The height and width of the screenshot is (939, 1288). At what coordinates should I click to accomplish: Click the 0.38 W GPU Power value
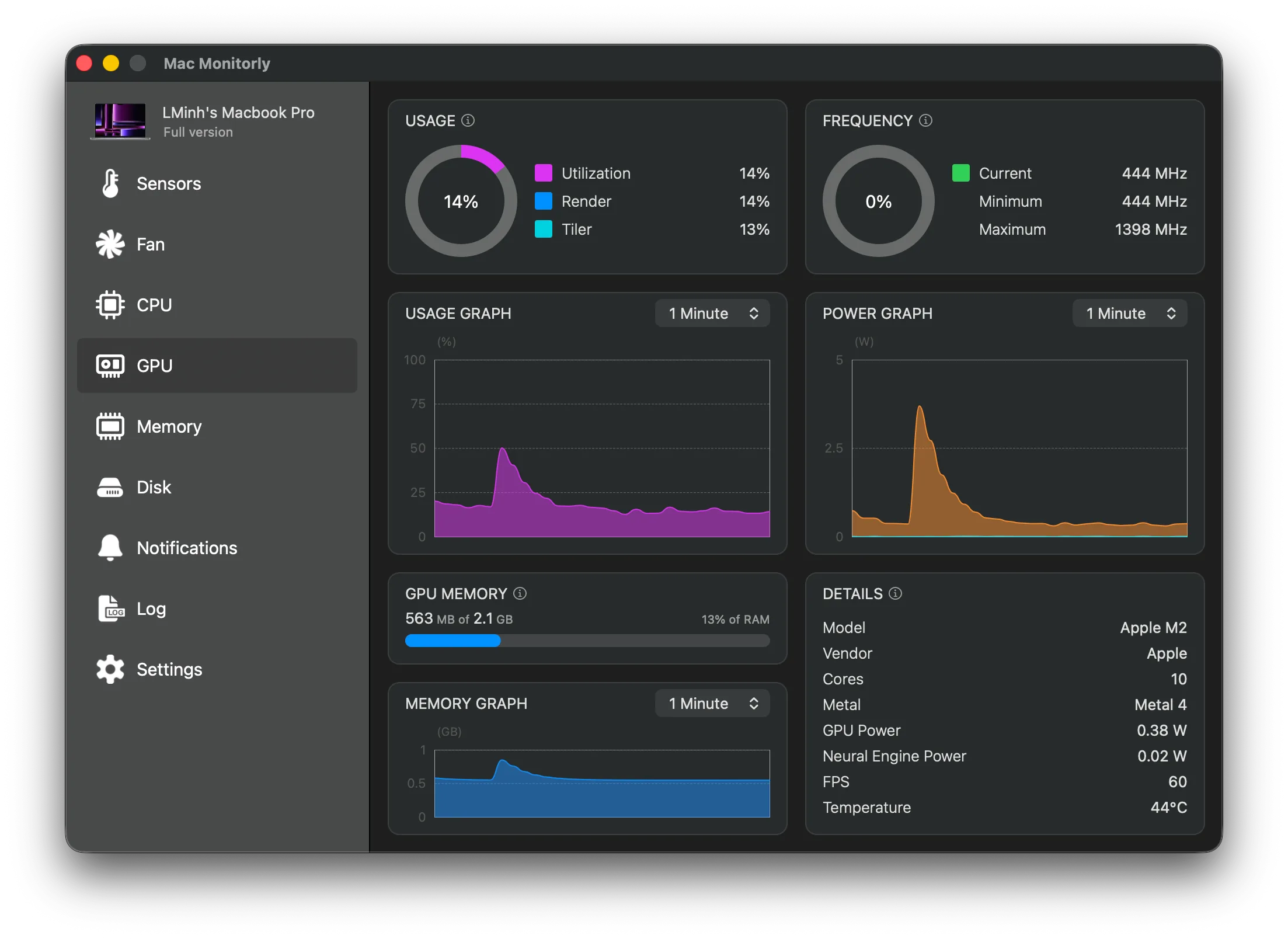(1161, 730)
